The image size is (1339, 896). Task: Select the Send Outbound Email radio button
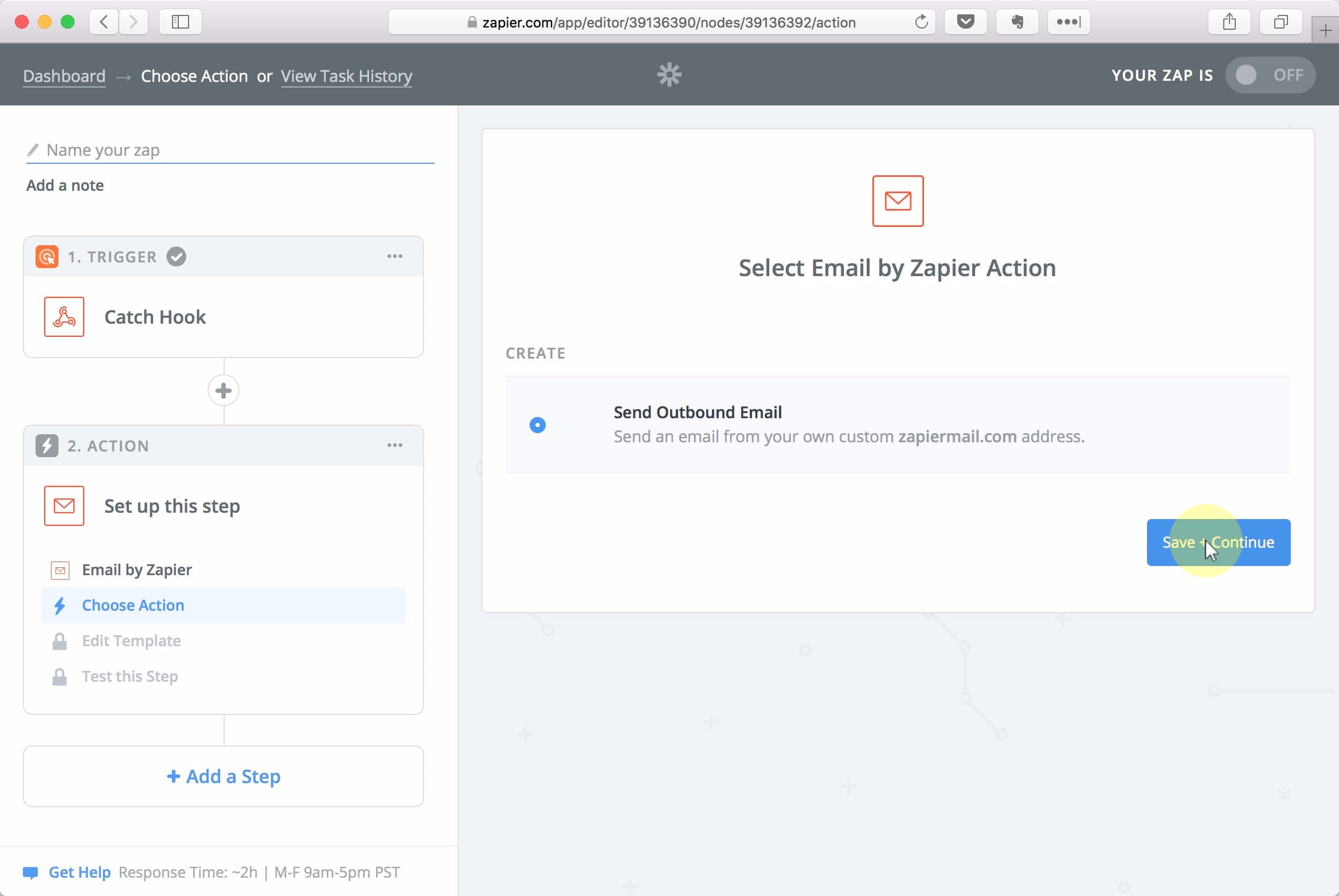[x=538, y=425]
